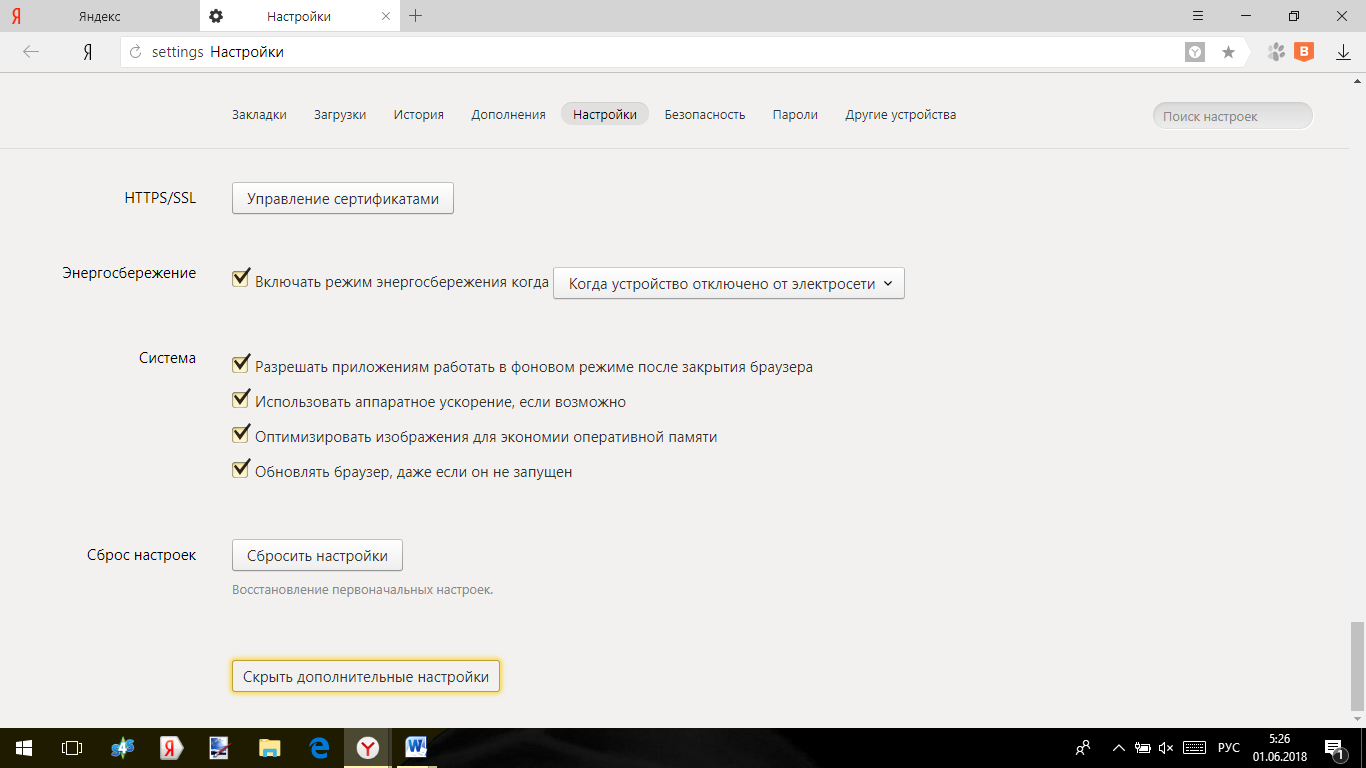Open the Yandex browser hamburger menu
The width and height of the screenshot is (1366, 768).
click(1198, 16)
